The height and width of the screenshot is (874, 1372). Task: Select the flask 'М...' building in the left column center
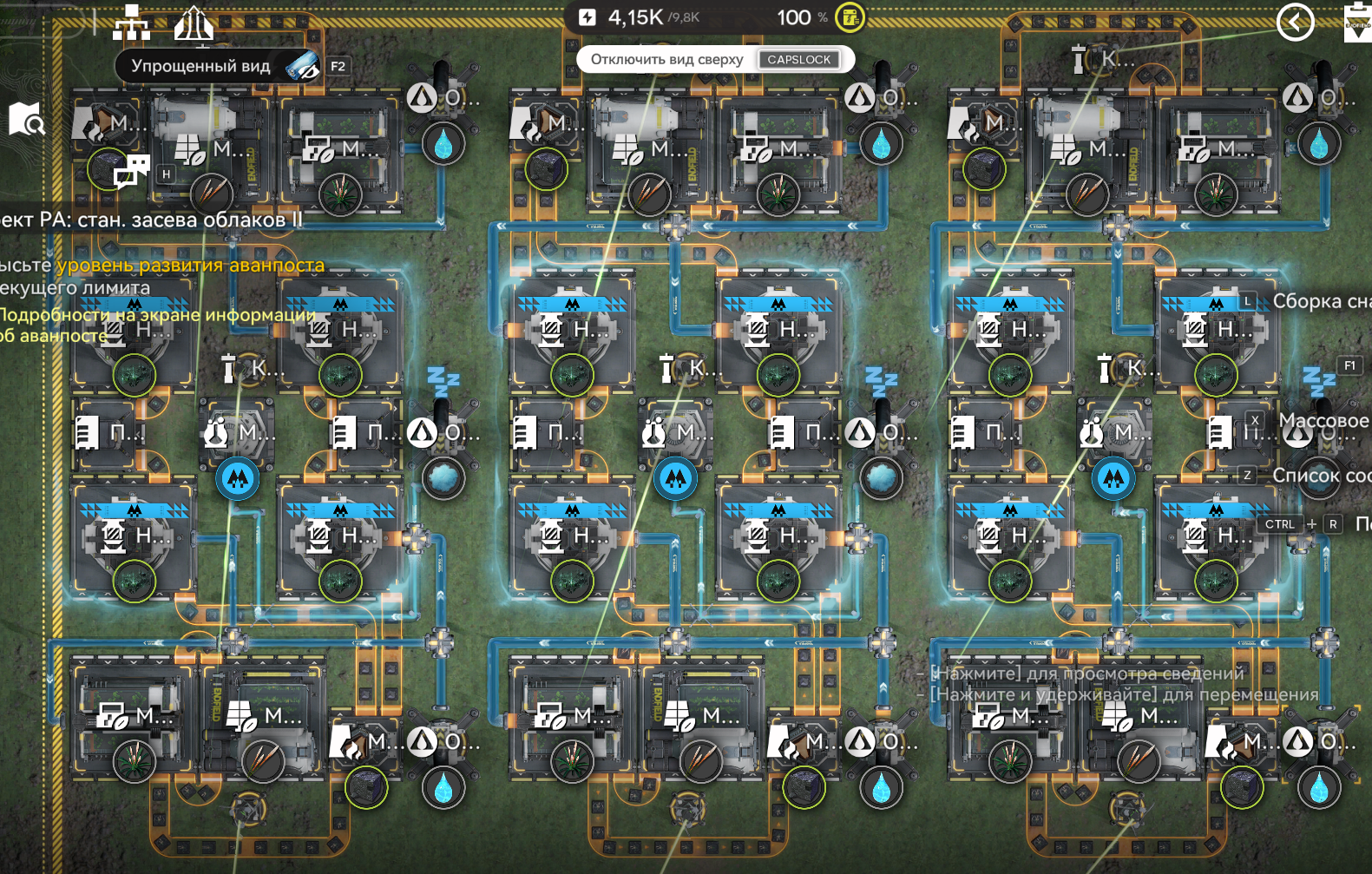[240, 431]
